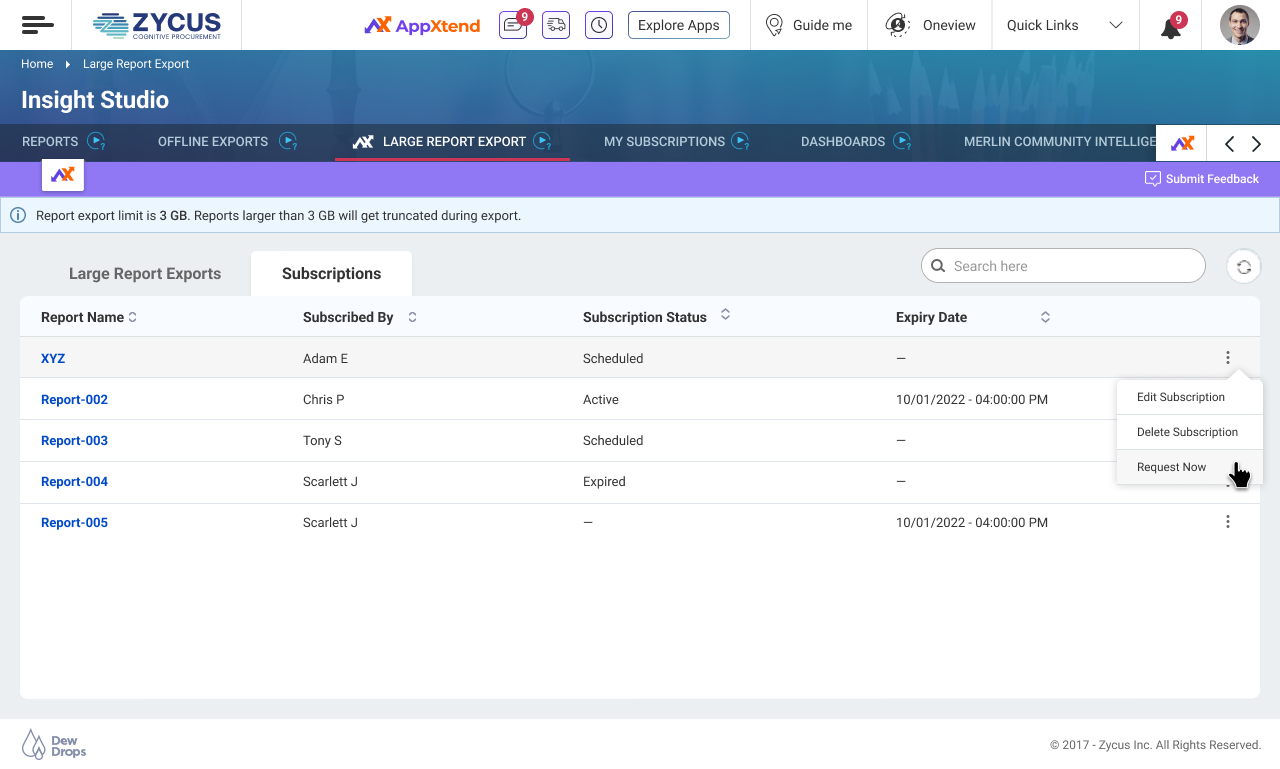Click the Explore Apps button
Screen dimensions: 1280x769
click(x=678, y=25)
